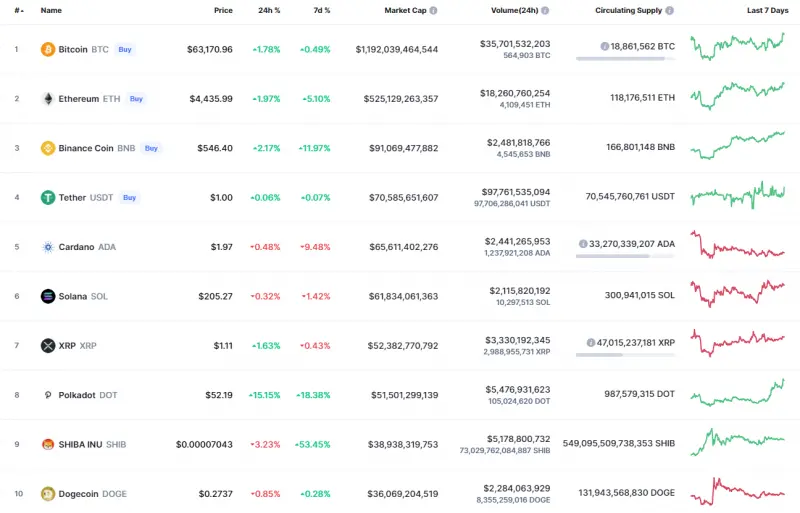Open Dogecoin's 7 day sparkline chart
Viewport: 800px width, 513px height.
pos(738,491)
